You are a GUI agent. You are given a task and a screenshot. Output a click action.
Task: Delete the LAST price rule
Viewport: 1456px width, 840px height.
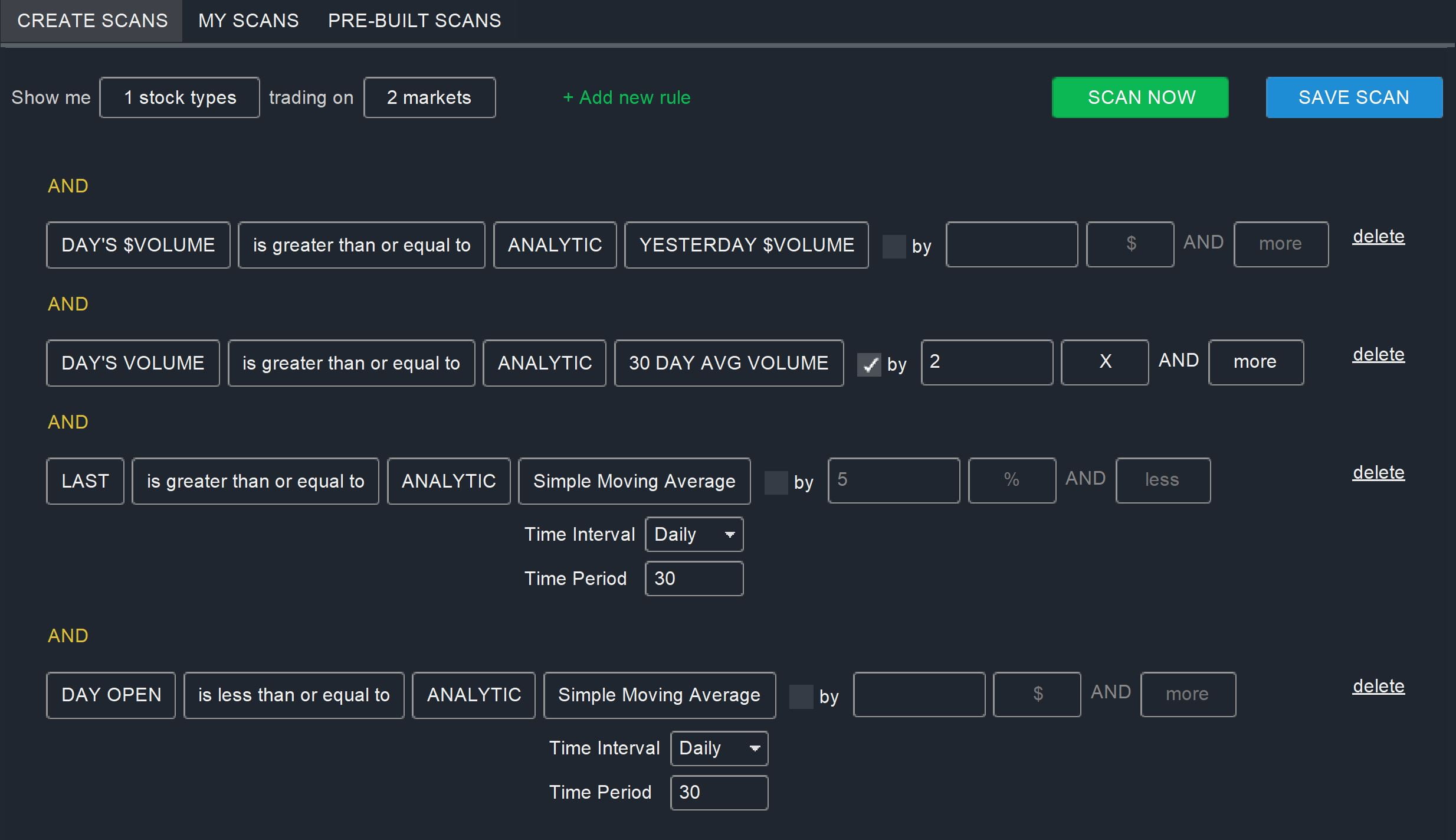[x=1378, y=472]
